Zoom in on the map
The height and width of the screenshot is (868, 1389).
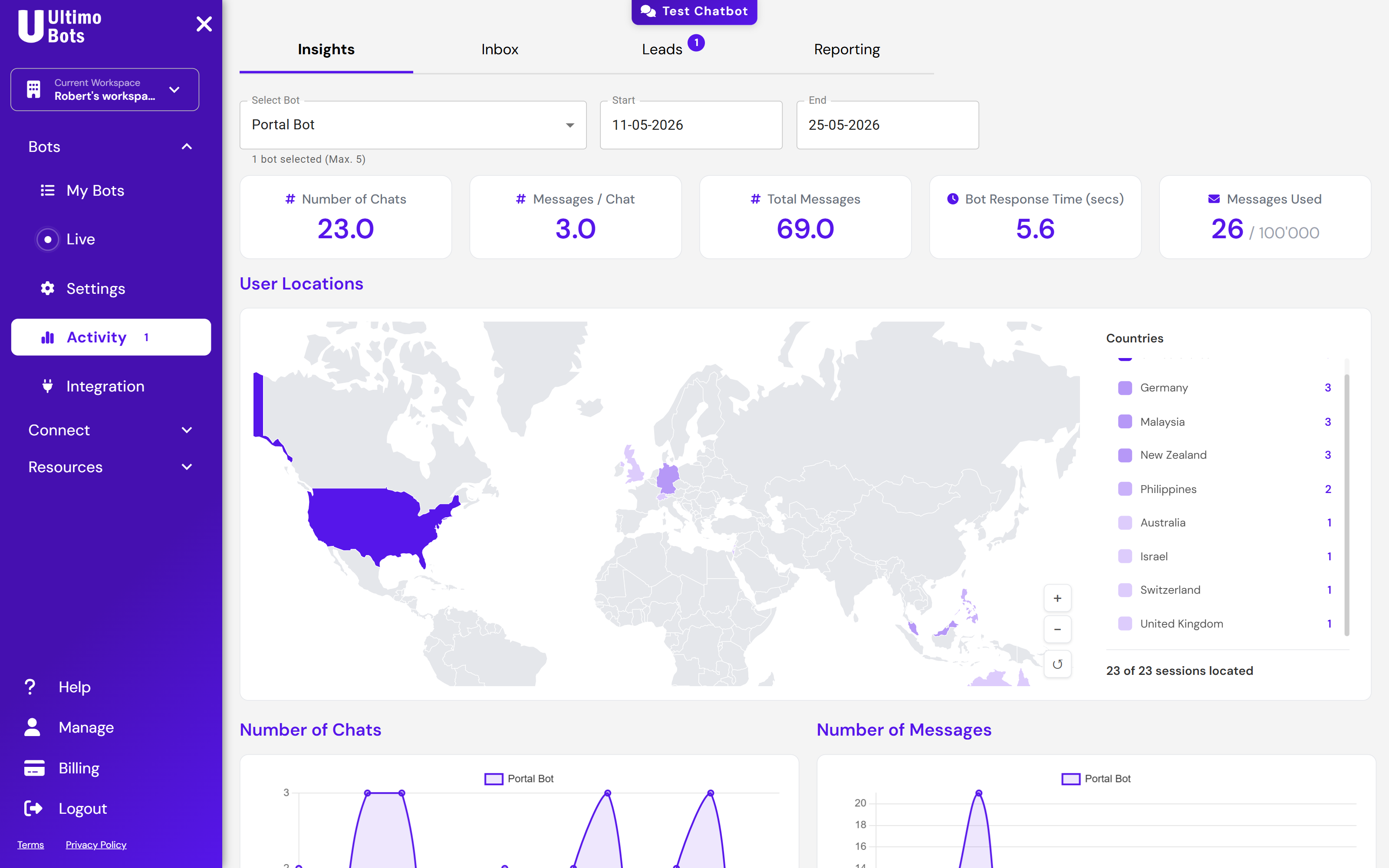click(1057, 598)
